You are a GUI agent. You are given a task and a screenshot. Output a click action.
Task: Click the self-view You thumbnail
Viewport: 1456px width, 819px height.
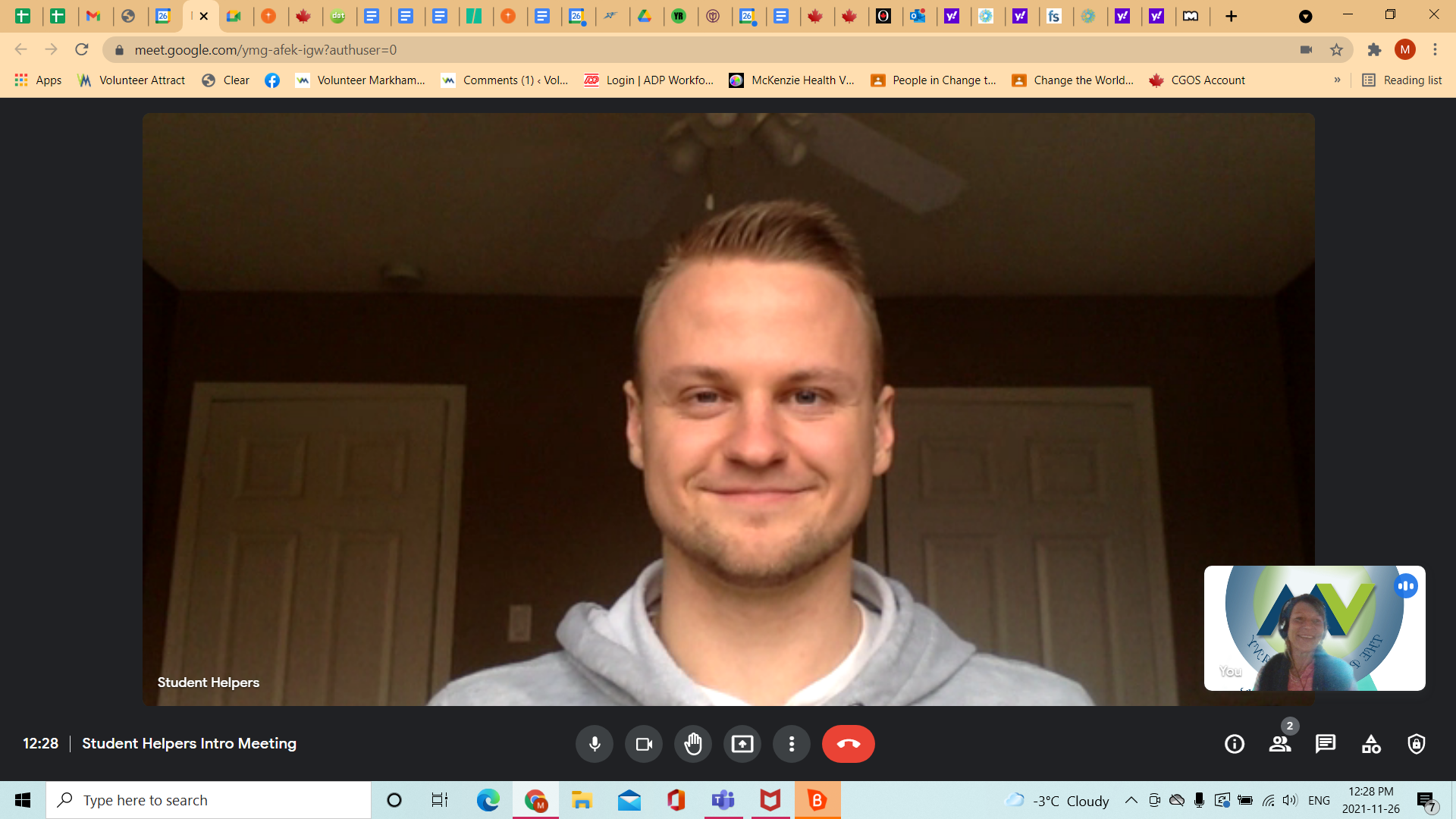click(1314, 628)
